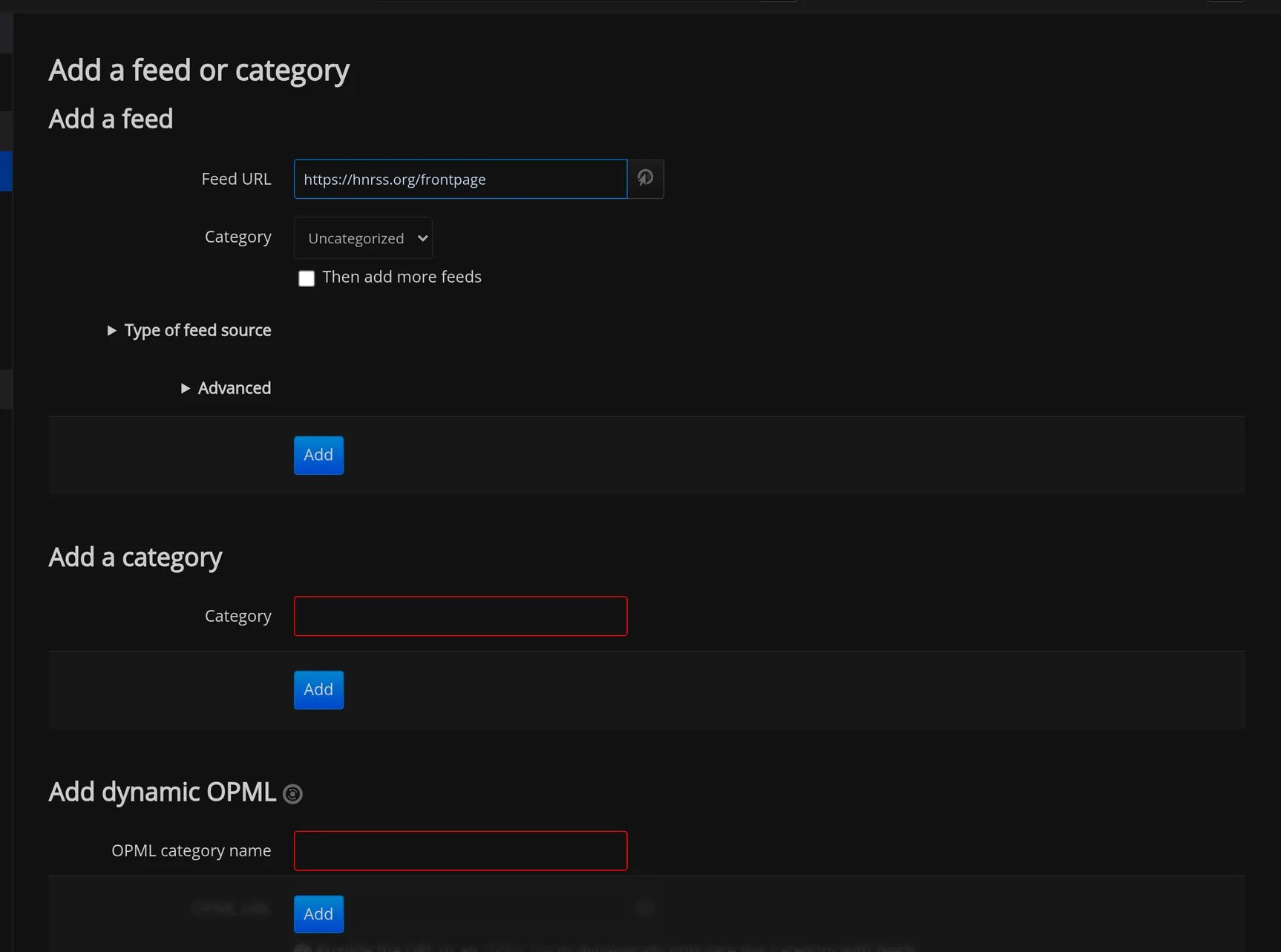Tick the 'Then add more feeds' checkbox
This screenshot has width=1281, height=952.
307,278
